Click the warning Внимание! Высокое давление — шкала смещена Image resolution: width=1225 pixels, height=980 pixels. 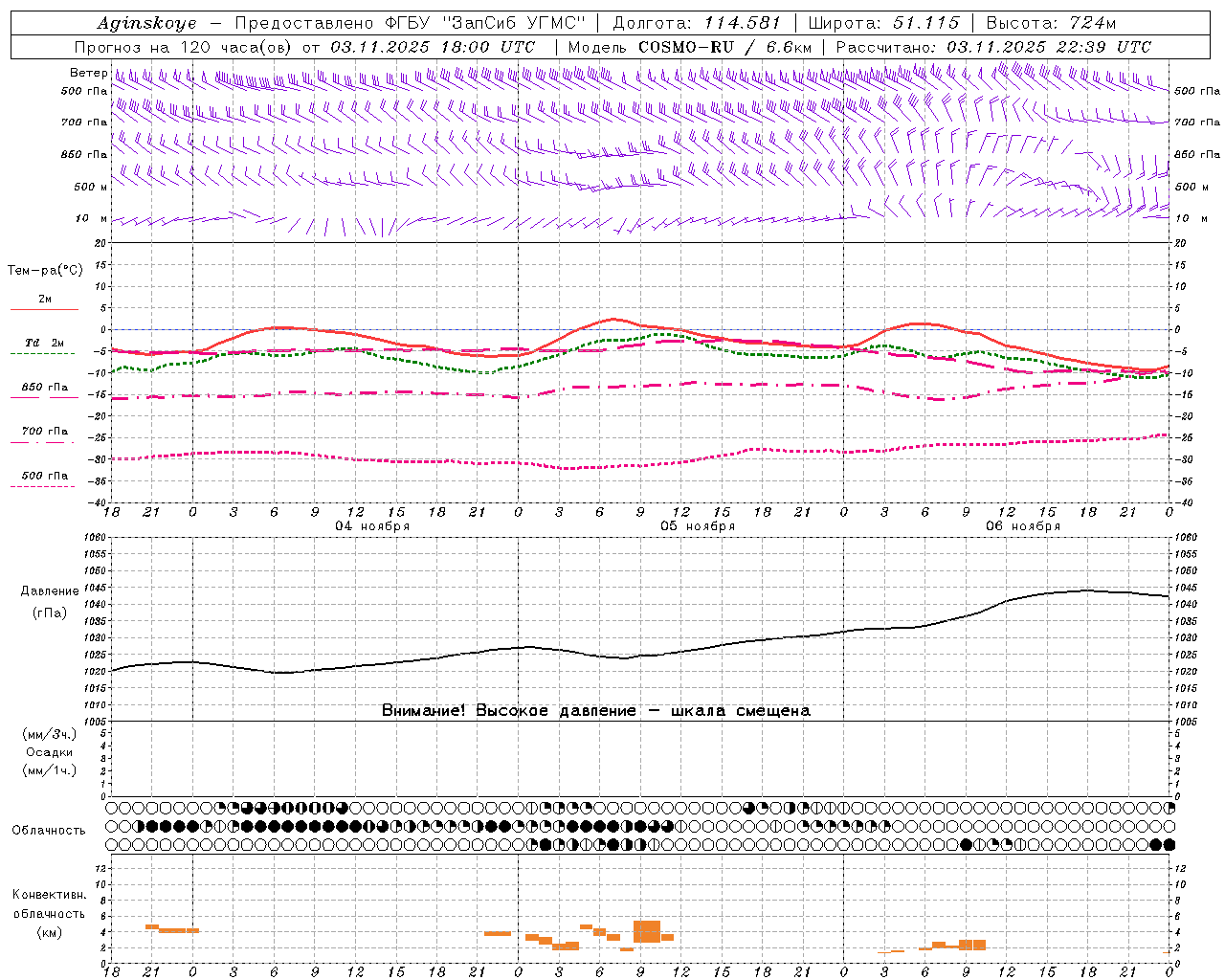pos(596,710)
